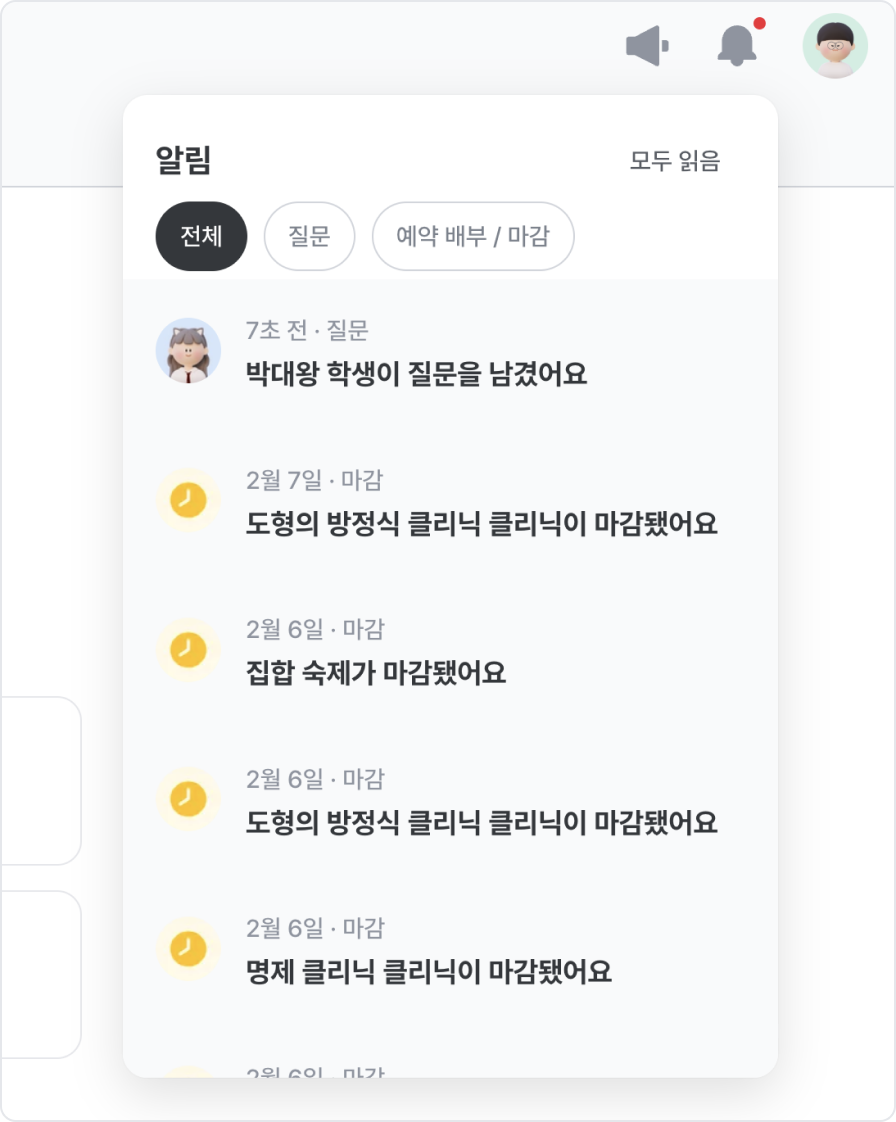Click clock icon of second 도형의 방정식 notification
The height and width of the screenshot is (1122, 896).
click(x=188, y=799)
